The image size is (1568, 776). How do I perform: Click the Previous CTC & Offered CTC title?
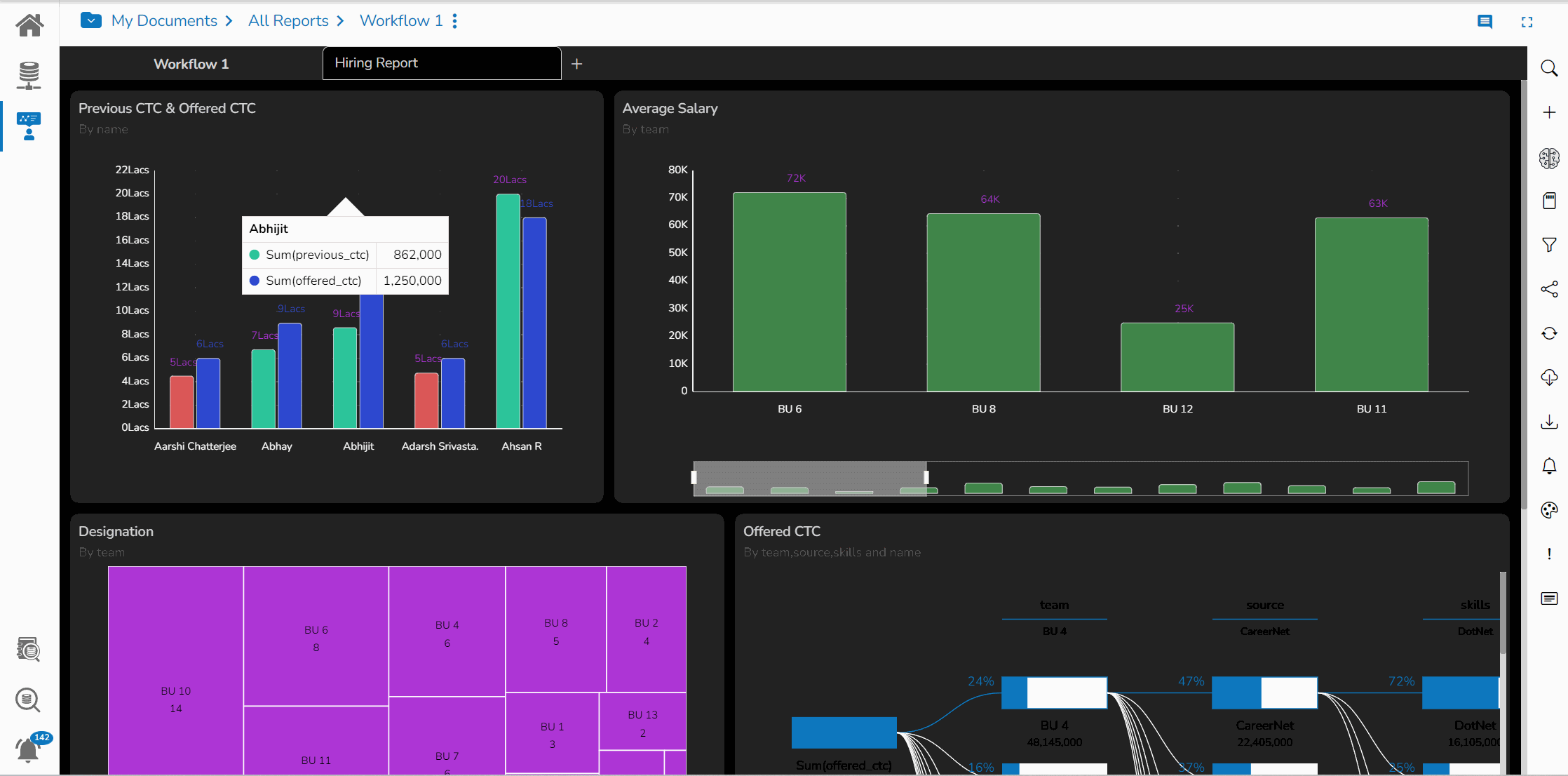(167, 108)
